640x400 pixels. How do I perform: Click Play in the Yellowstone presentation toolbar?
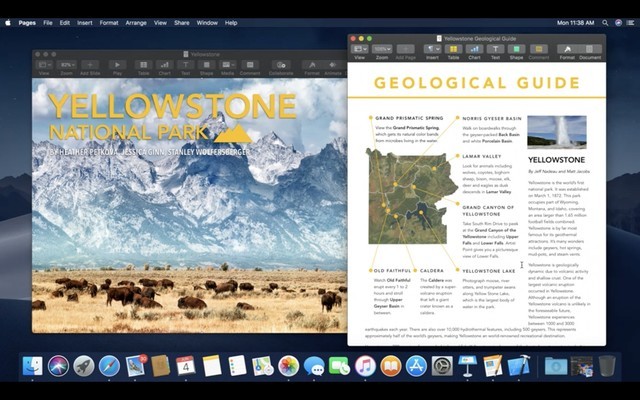pyautogui.click(x=118, y=65)
